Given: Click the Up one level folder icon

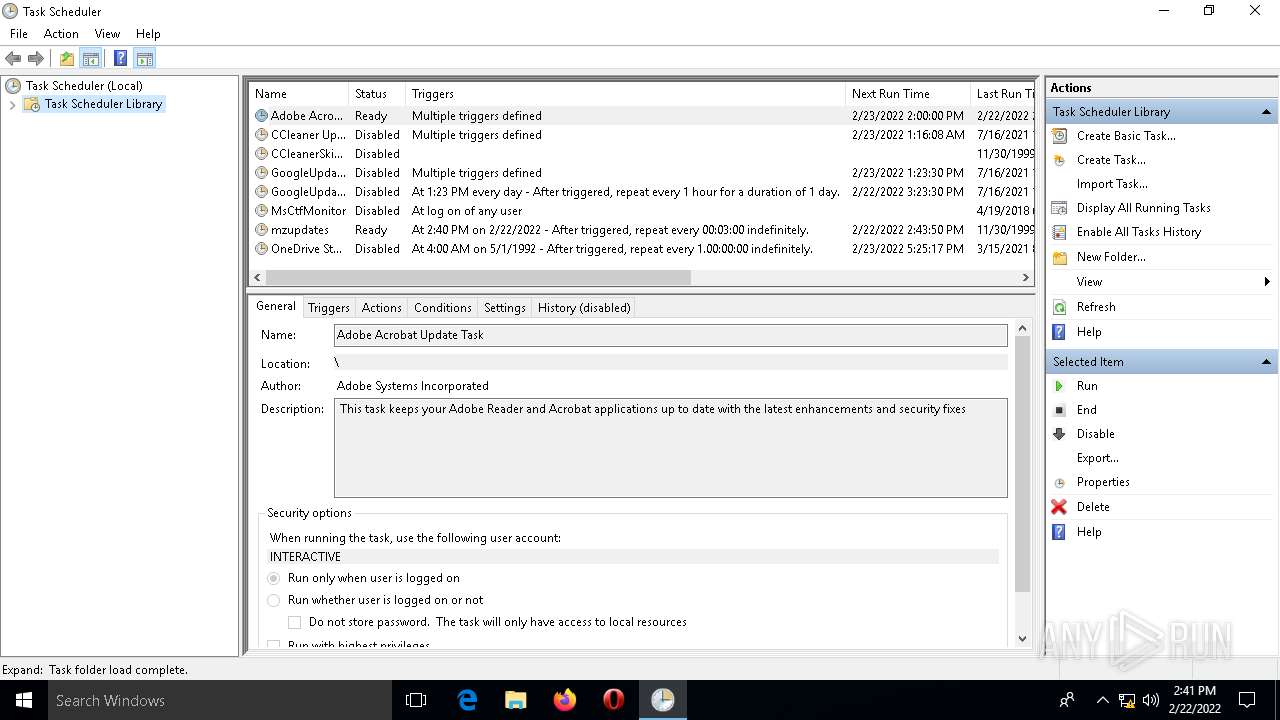Looking at the screenshot, I should (66, 59).
